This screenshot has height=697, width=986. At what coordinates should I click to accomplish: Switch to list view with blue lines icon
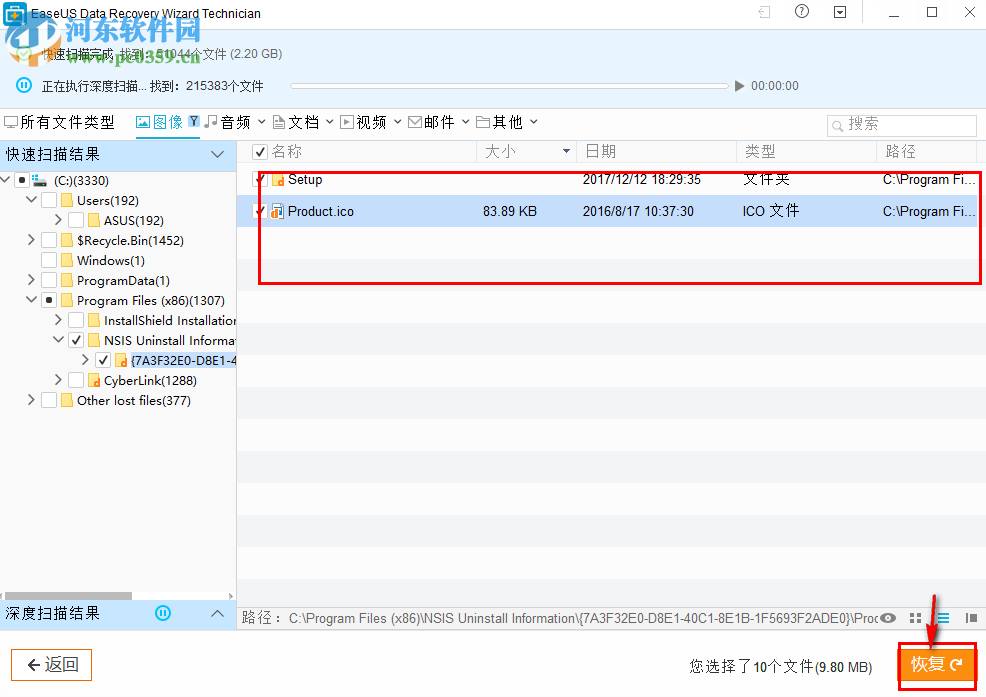943,618
